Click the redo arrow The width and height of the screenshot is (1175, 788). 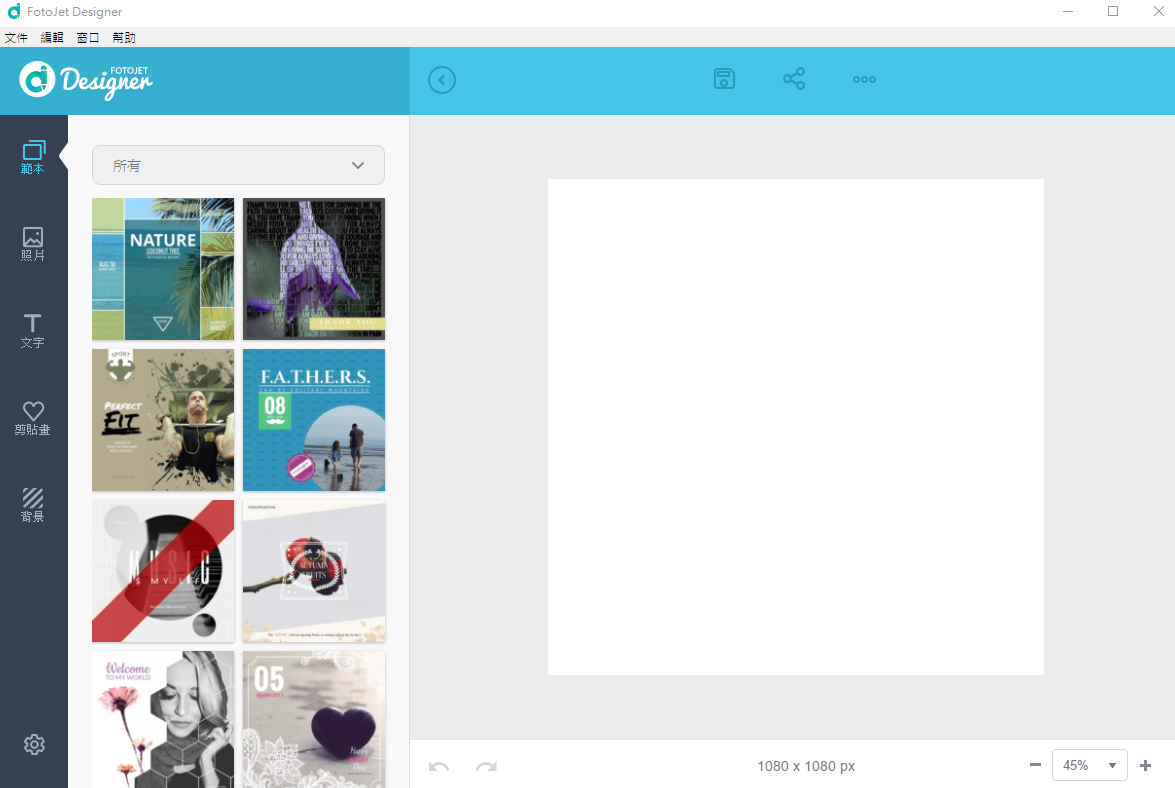coord(486,766)
